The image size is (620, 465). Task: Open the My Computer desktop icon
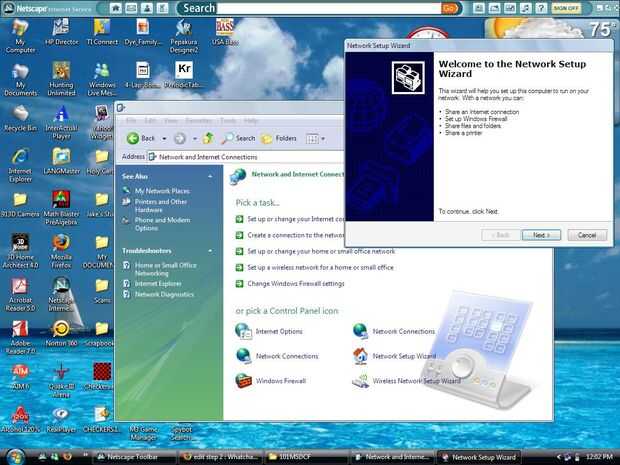(20, 36)
